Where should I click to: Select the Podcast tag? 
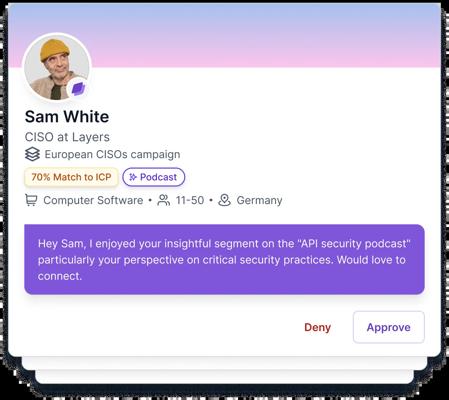click(x=153, y=177)
